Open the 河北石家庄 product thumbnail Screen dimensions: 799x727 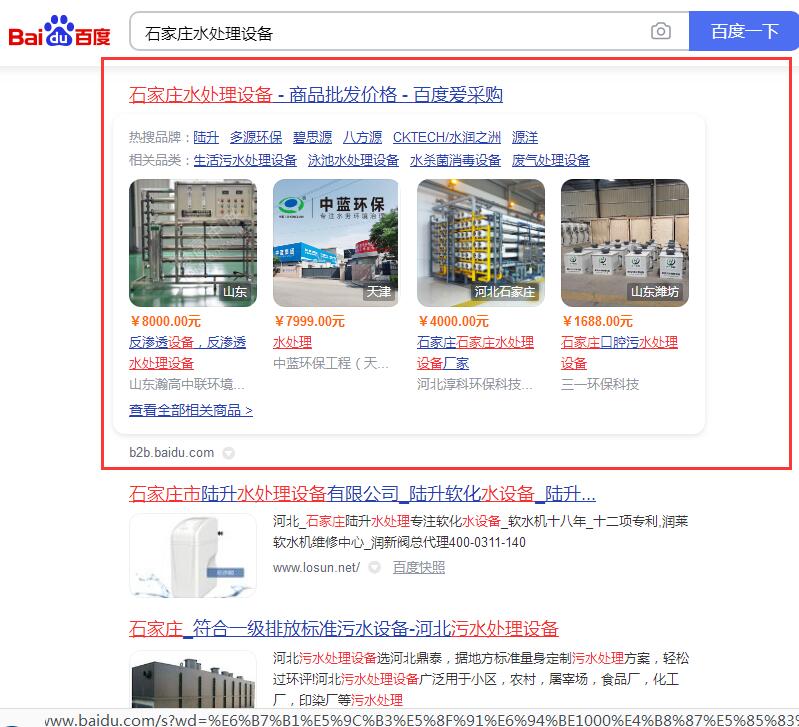(481, 243)
